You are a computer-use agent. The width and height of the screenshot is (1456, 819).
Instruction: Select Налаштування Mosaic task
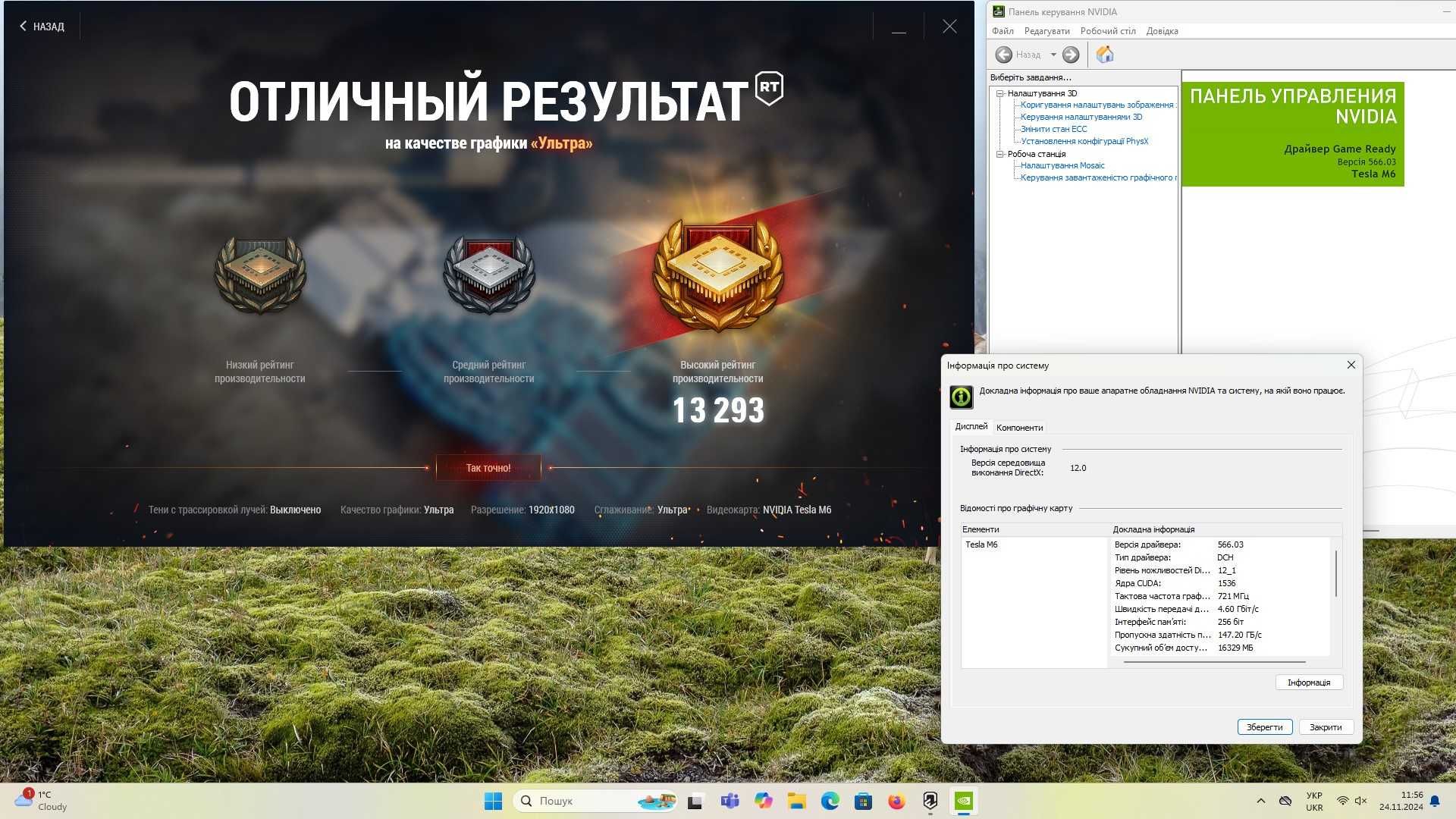pos(1062,165)
